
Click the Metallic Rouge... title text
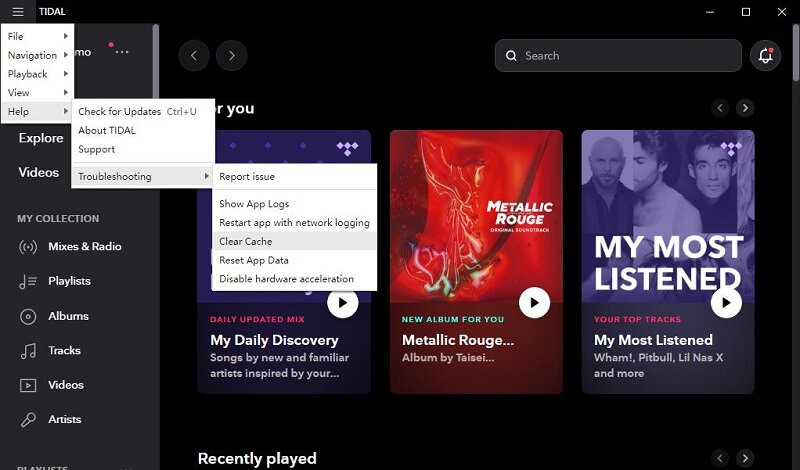pyautogui.click(x=458, y=340)
